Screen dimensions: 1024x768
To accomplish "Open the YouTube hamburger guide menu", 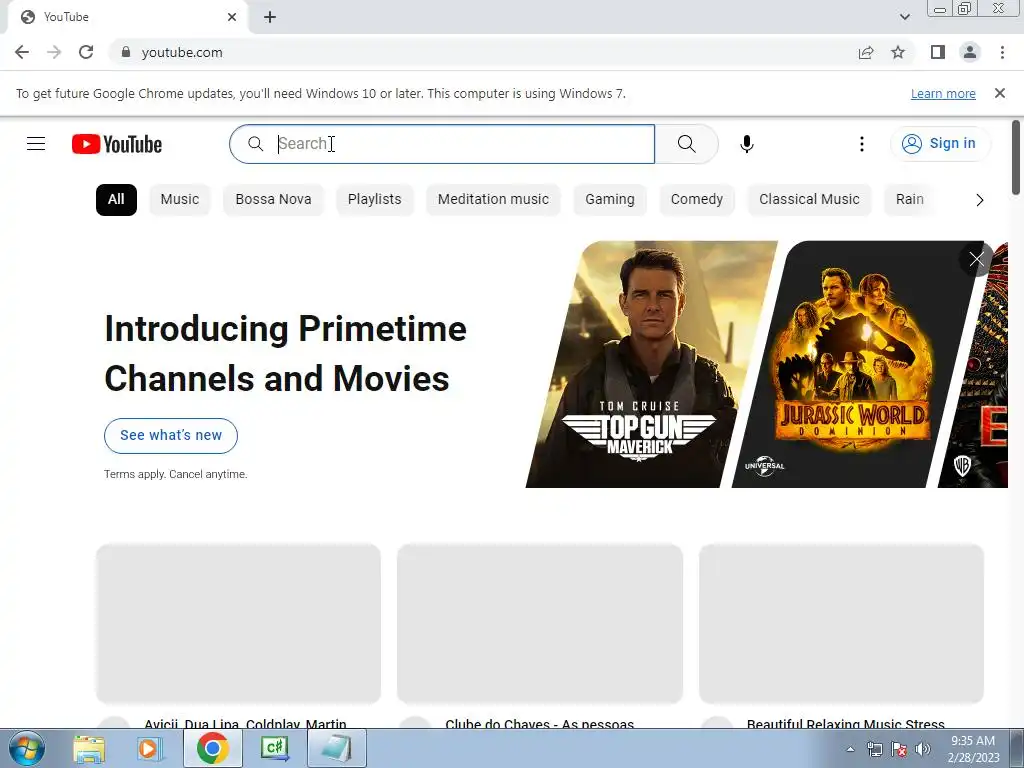I will (x=36, y=144).
